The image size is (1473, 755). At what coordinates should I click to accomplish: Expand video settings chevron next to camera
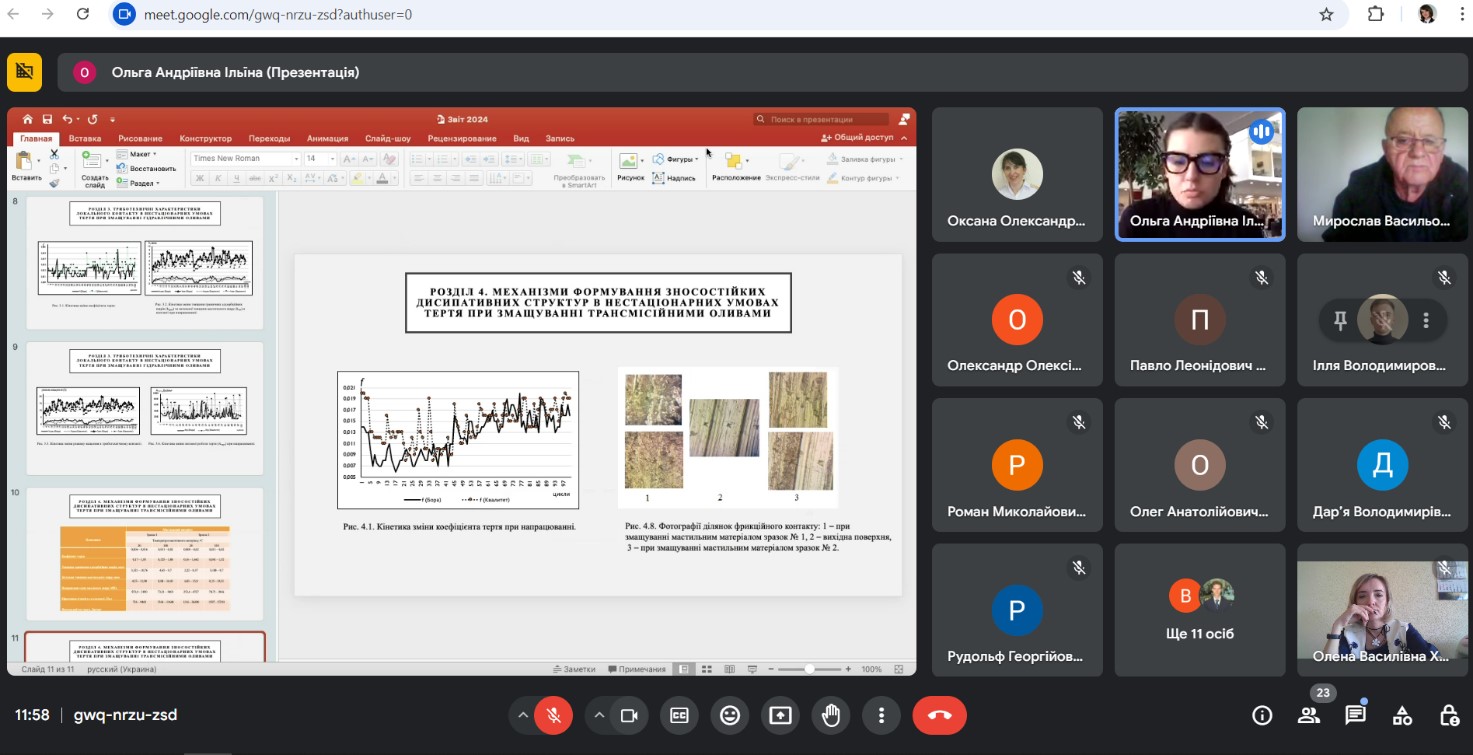599,715
